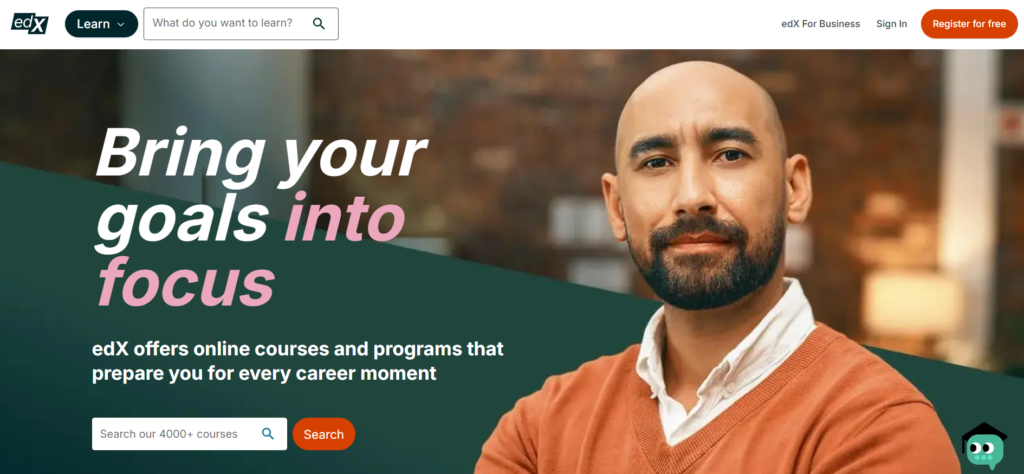Viewport: 1024px width, 474px height.
Task: Click the graduation cap on chatbot mascot
Action: tap(985, 432)
